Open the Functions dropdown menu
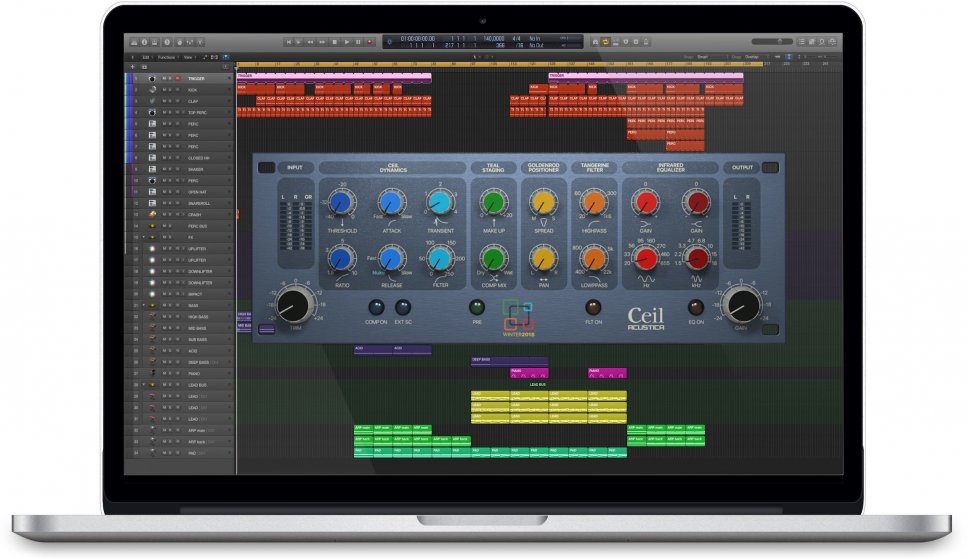This screenshot has height=559, width=968. point(164,57)
